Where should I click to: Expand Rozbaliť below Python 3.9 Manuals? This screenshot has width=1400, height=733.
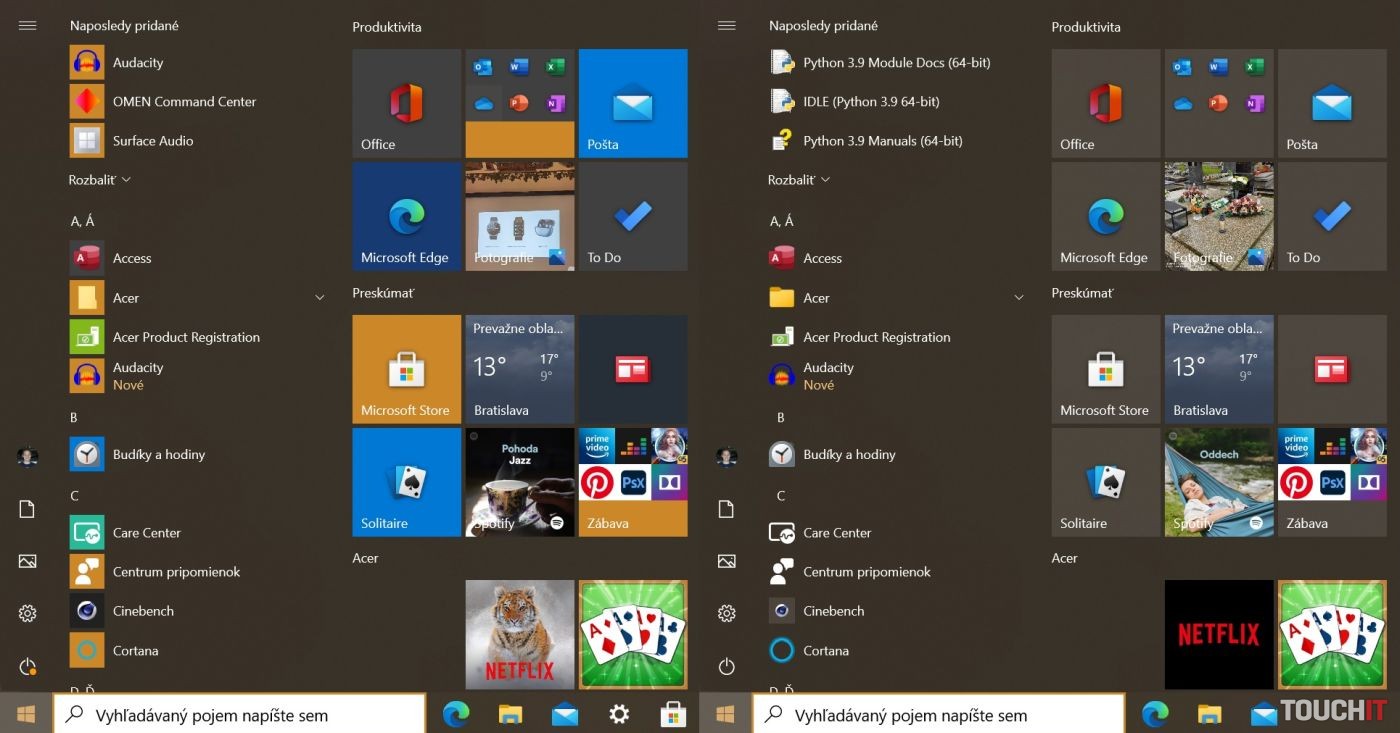pyautogui.click(x=799, y=180)
